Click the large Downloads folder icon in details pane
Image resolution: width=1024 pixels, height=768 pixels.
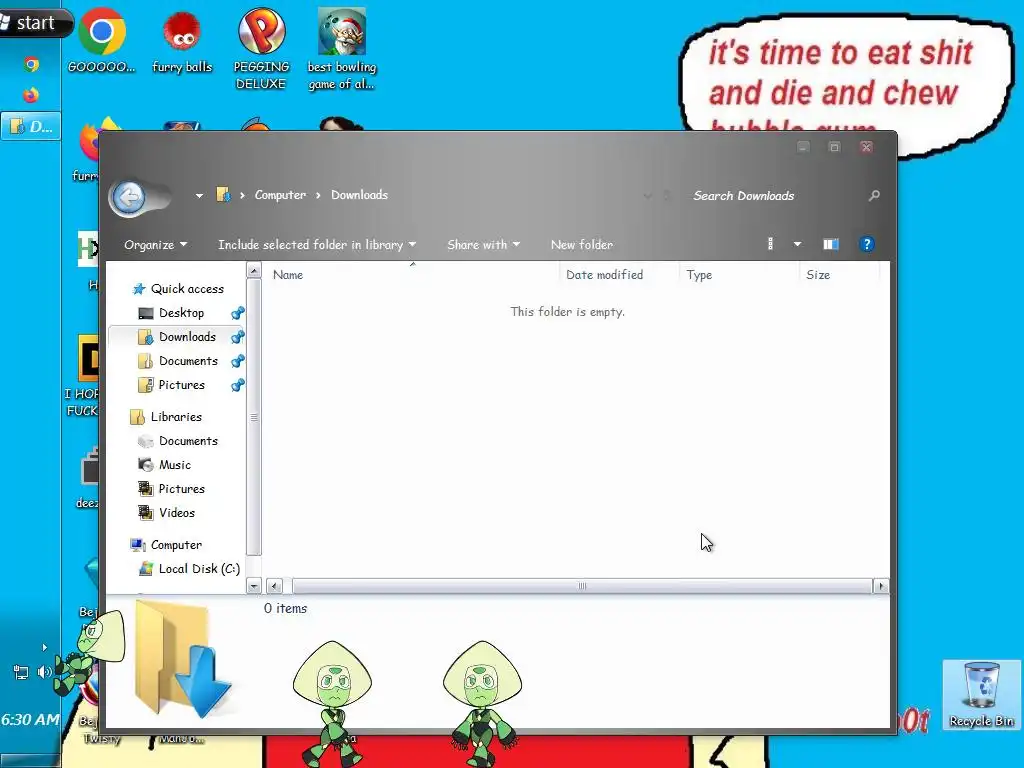pyautogui.click(x=182, y=658)
